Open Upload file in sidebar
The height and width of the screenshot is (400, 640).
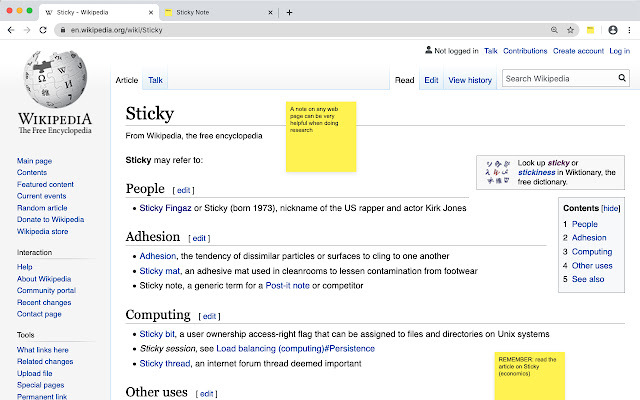[x=34, y=373]
